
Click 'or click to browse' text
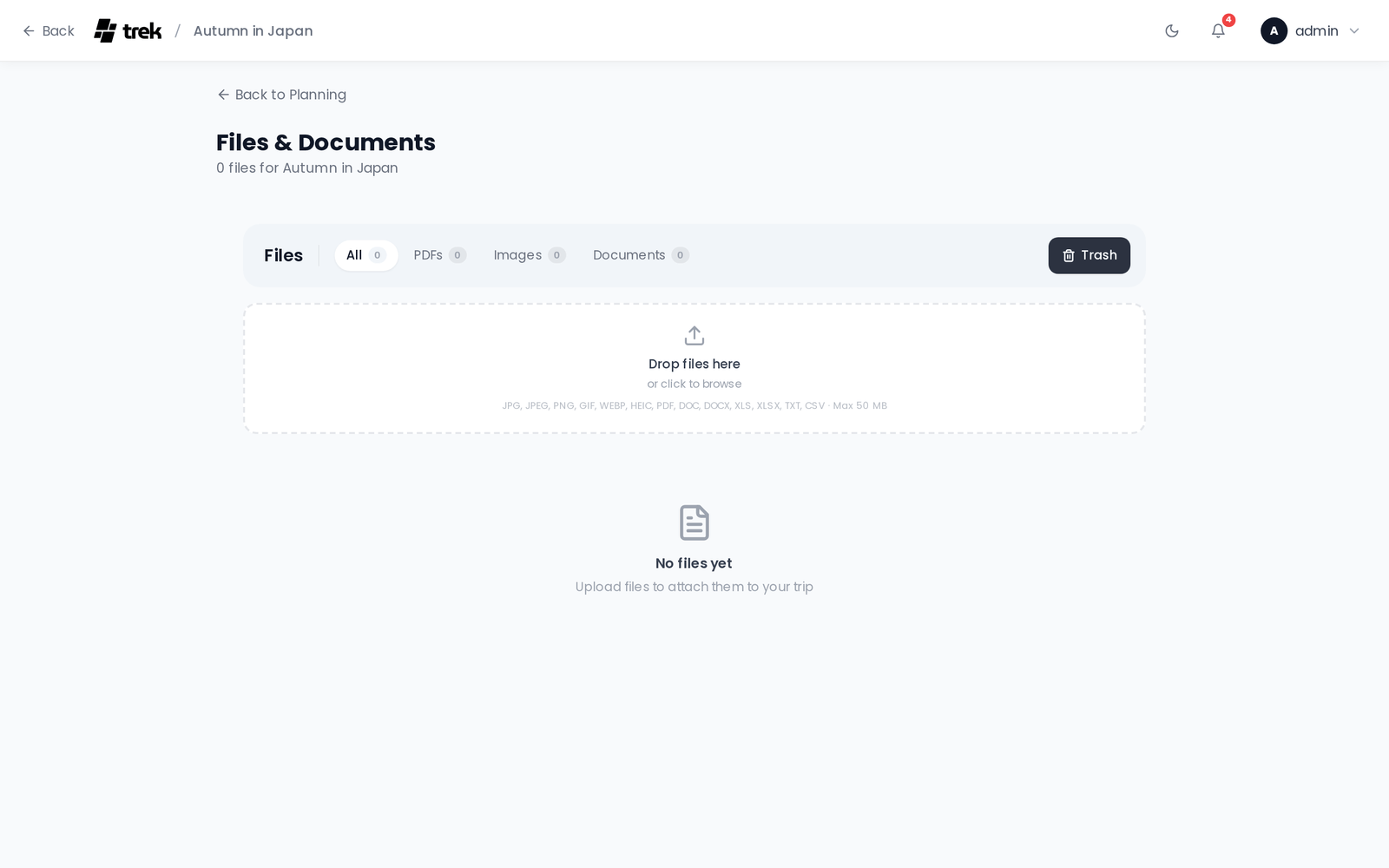tap(694, 384)
